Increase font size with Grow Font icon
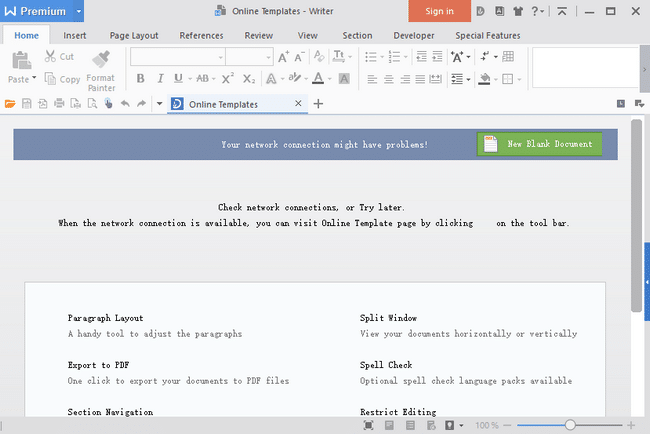This screenshot has height=434, width=650. (284, 57)
